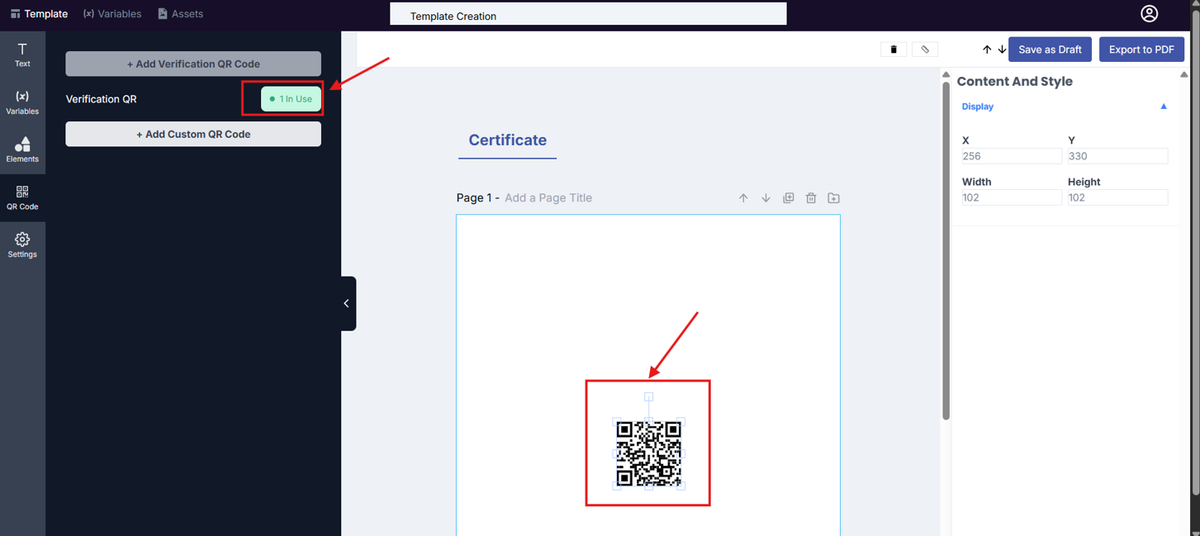The height and width of the screenshot is (536, 1200).
Task: Click the Width input field
Action: [x=1011, y=198]
